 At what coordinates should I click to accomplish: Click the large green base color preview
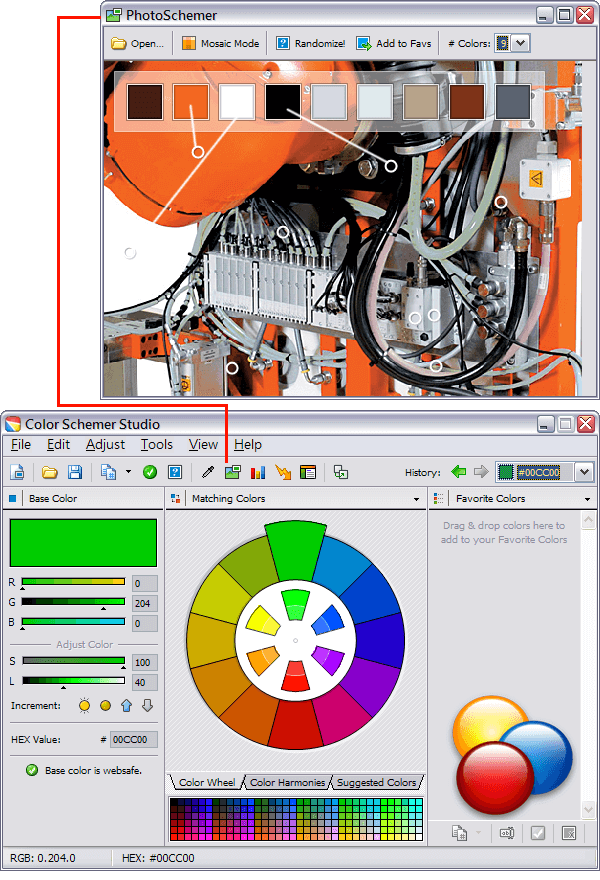click(x=83, y=543)
